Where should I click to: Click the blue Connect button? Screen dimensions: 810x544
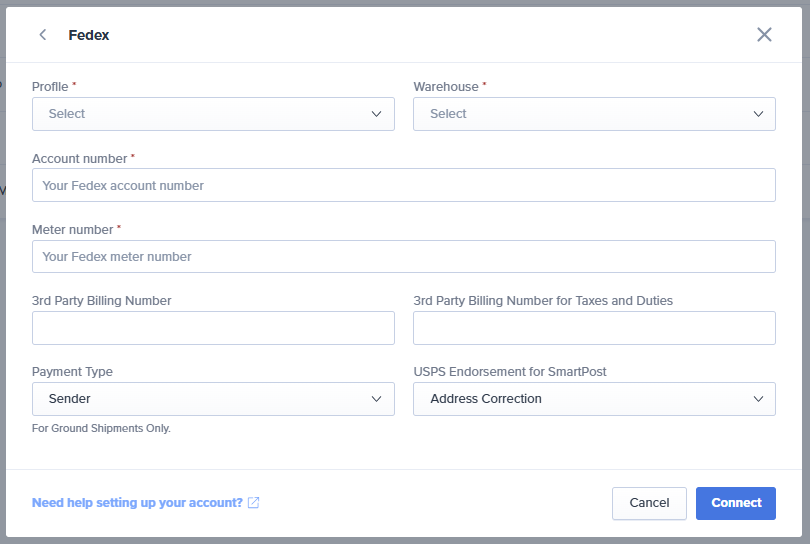(x=736, y=503)
